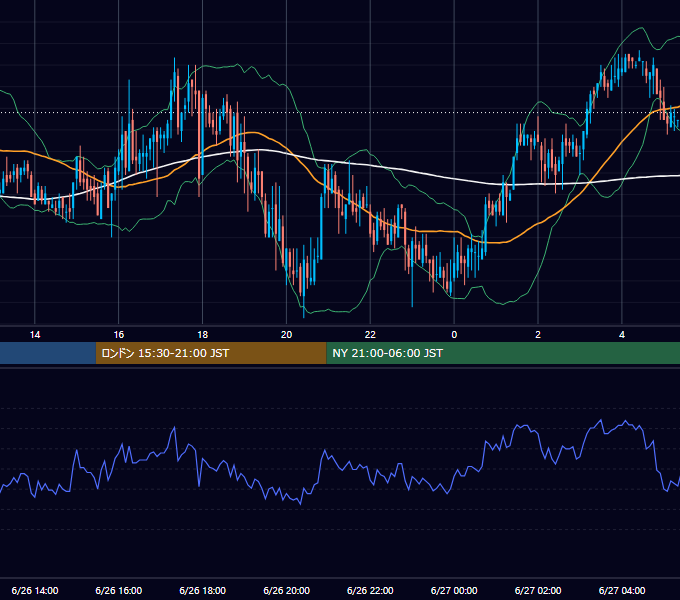This screenshot has height=600, width=680.
Task: Click the 22 hour label on the price chart axis
Action: tap(370, 335)
